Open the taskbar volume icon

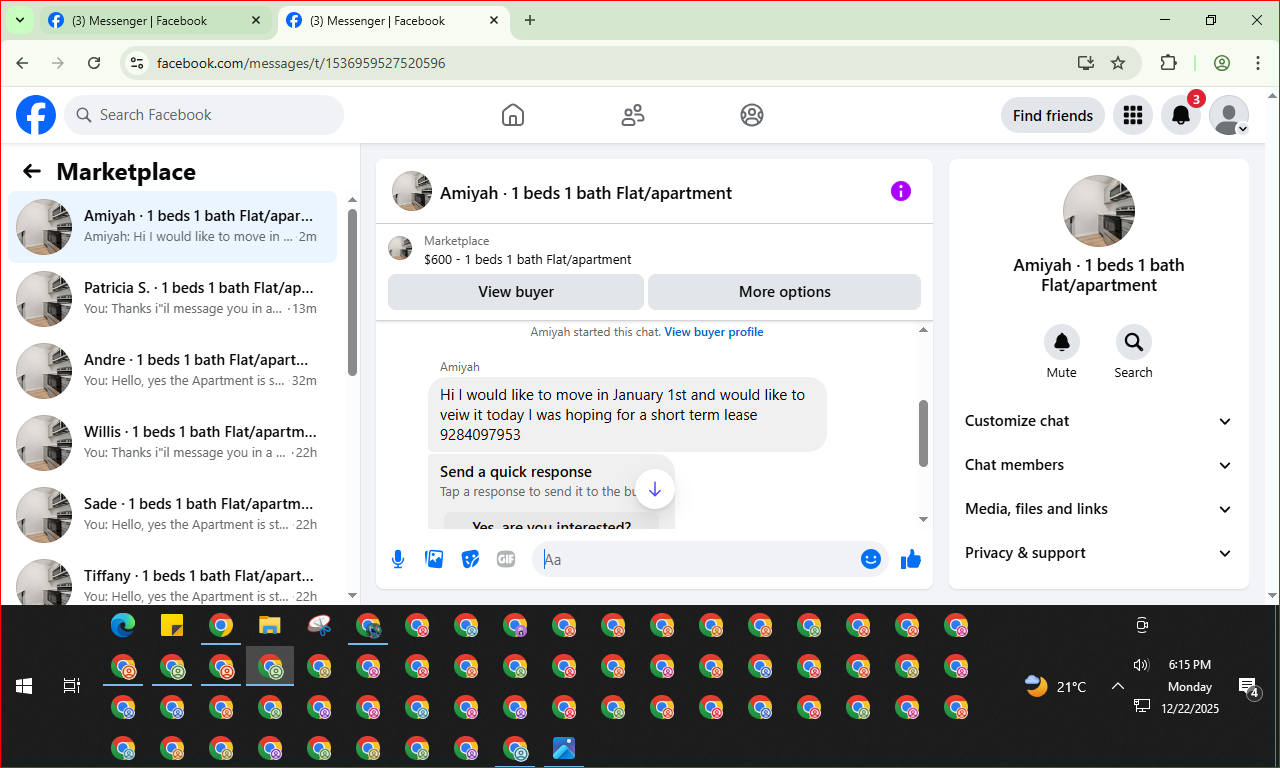pos(1141,665)
